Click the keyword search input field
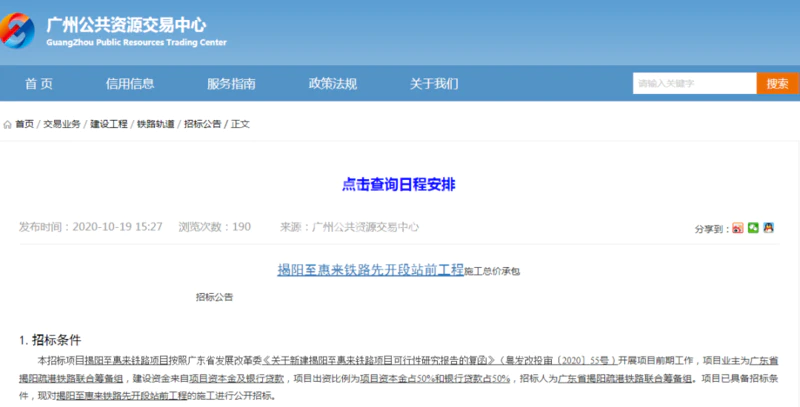The width and height of the screenshot is (800, 407). [x=693, y=84]
